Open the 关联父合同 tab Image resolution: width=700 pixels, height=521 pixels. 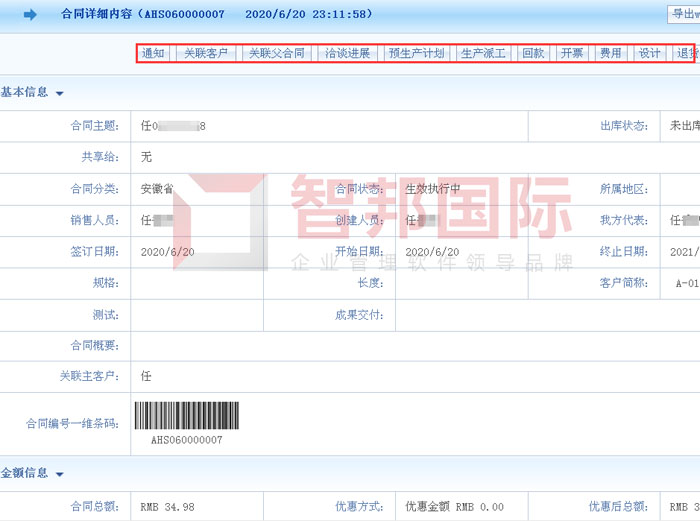[x=276, y=54]
